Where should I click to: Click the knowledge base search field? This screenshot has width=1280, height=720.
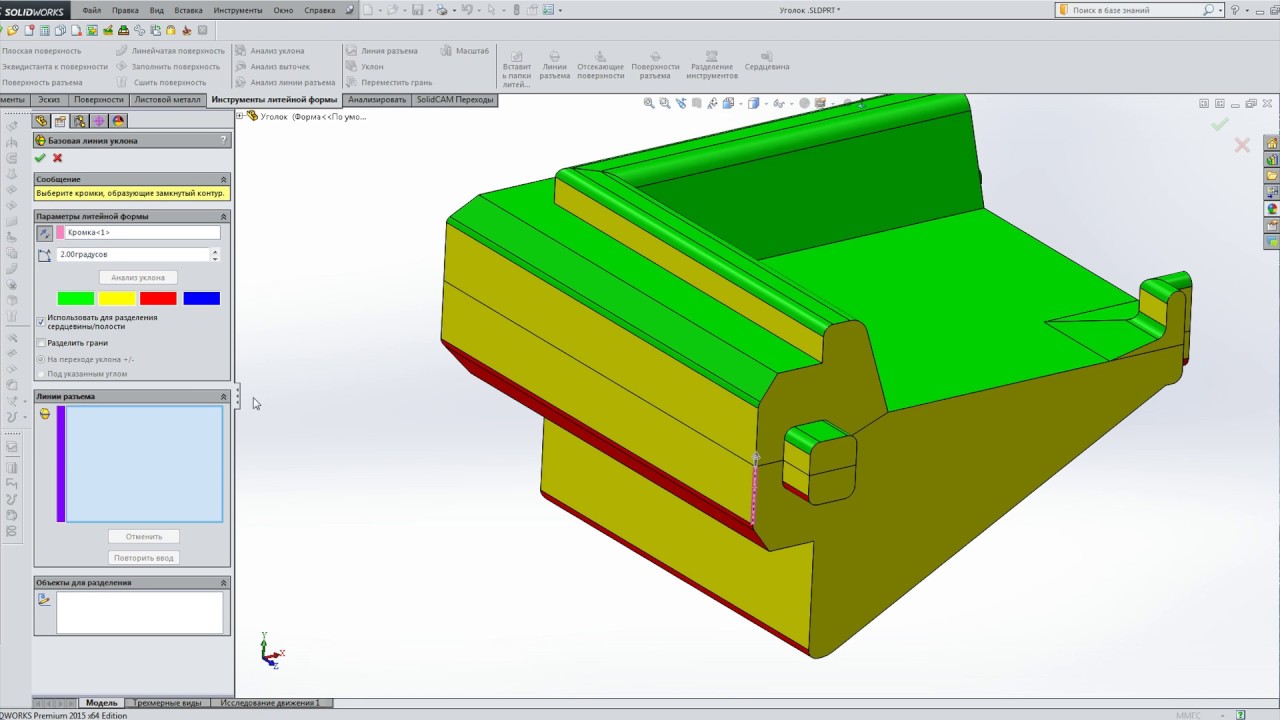(1136, 10)
